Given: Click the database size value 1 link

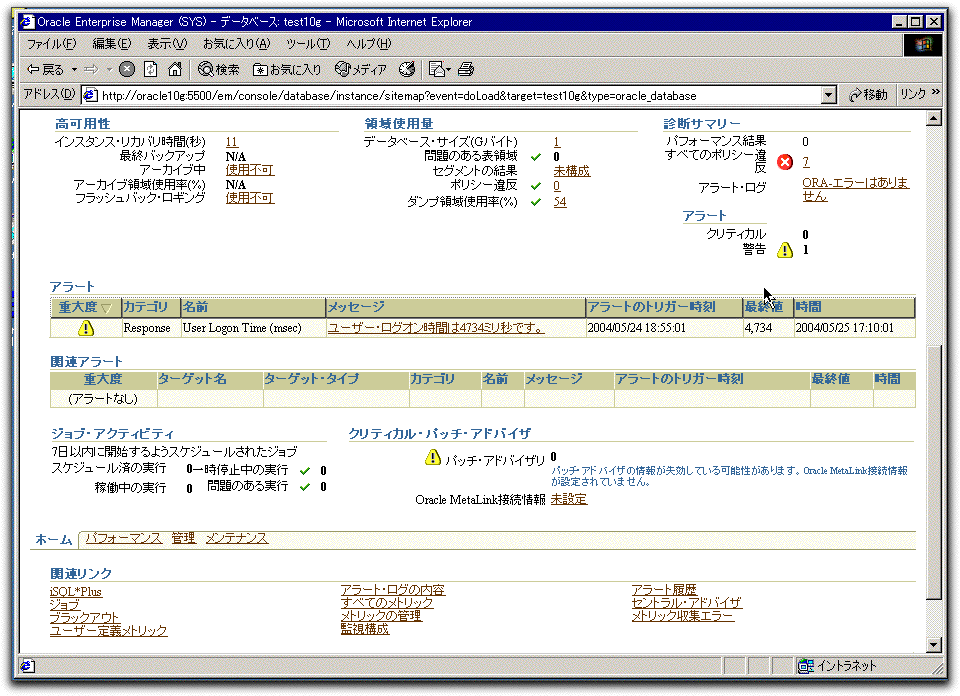Looking at the screenshot, I should coord(557,142).
